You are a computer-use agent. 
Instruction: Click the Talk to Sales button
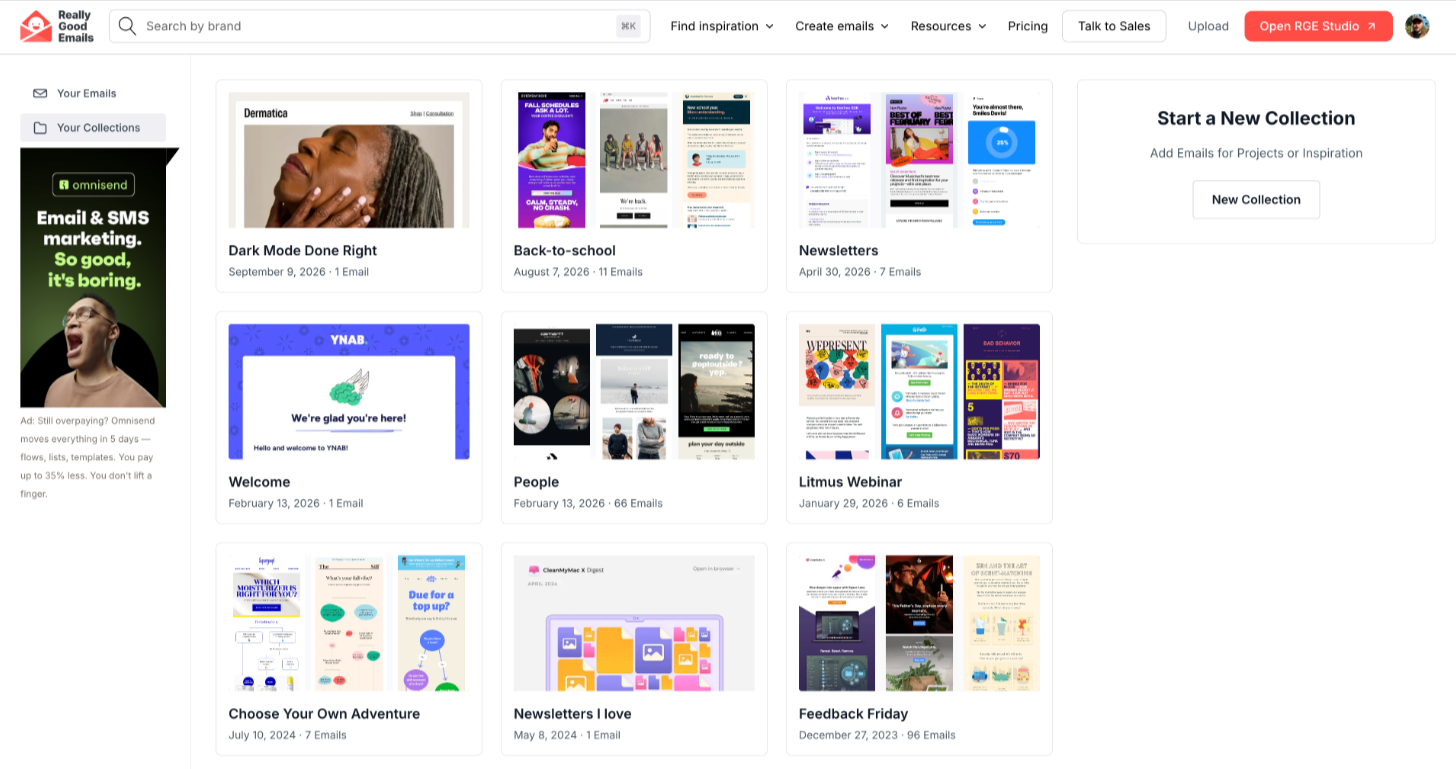click(x=1114, y=26)
